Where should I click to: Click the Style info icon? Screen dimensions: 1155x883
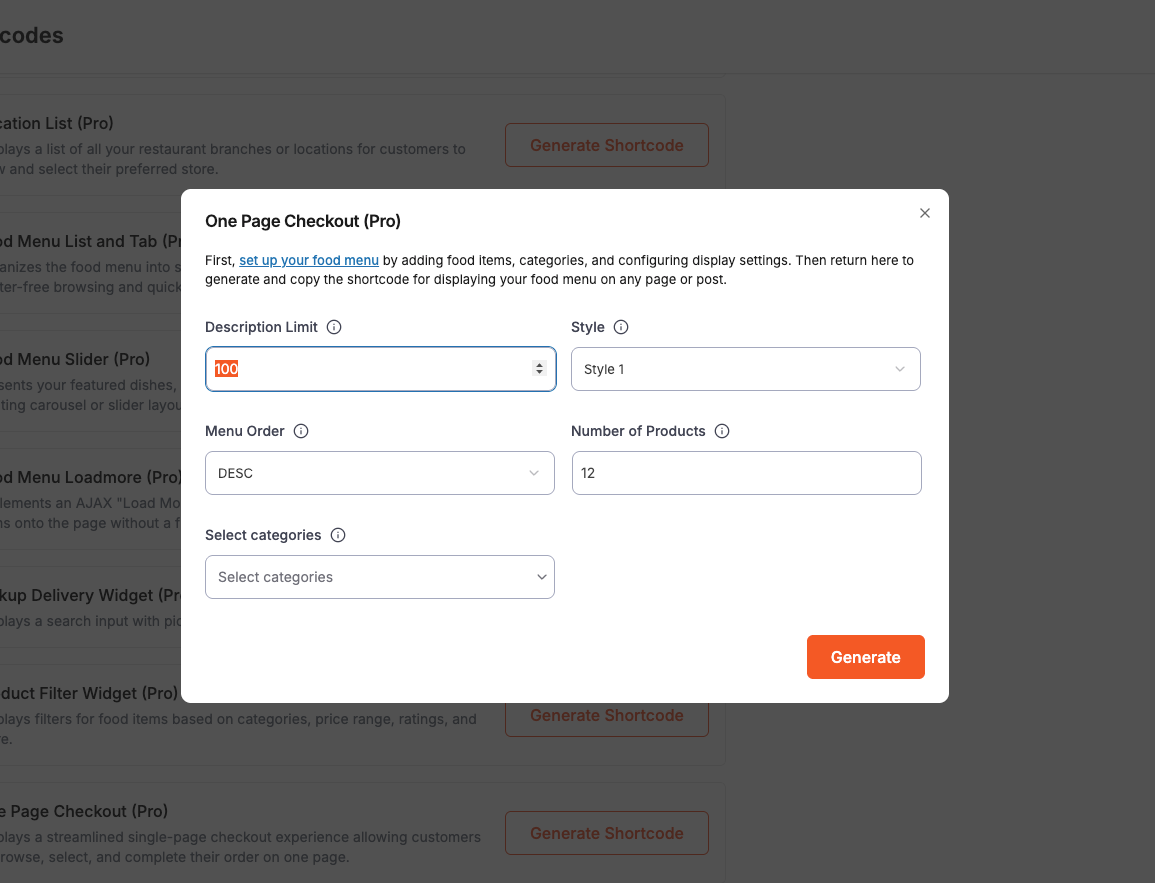pyautogui.click(x=622, y=327)
